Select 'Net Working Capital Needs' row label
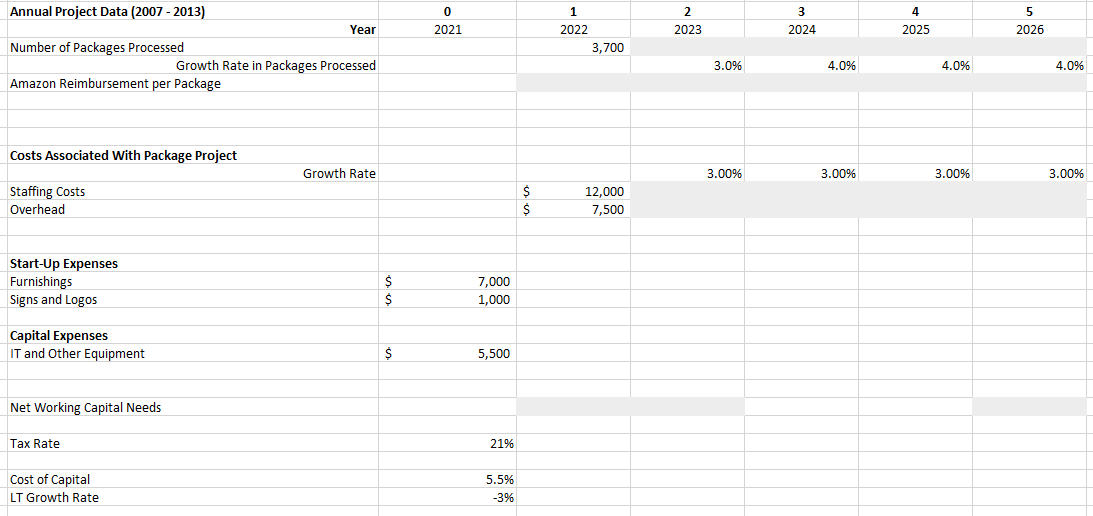Image resolution: width=1093 pixels, height=516 pixels. click(x=85, y=407)
